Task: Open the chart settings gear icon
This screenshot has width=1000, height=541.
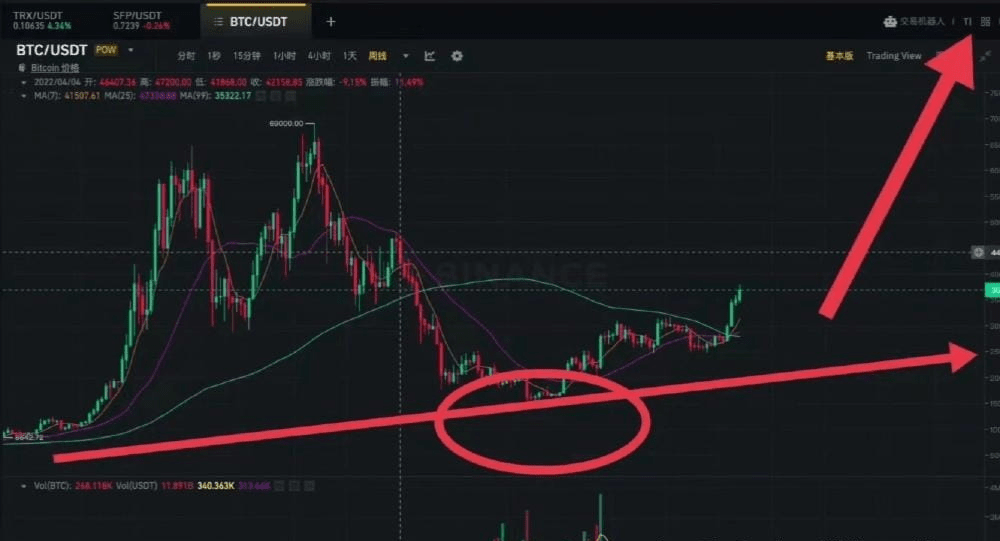Action: pyautogui.click(x=457, y=56)
